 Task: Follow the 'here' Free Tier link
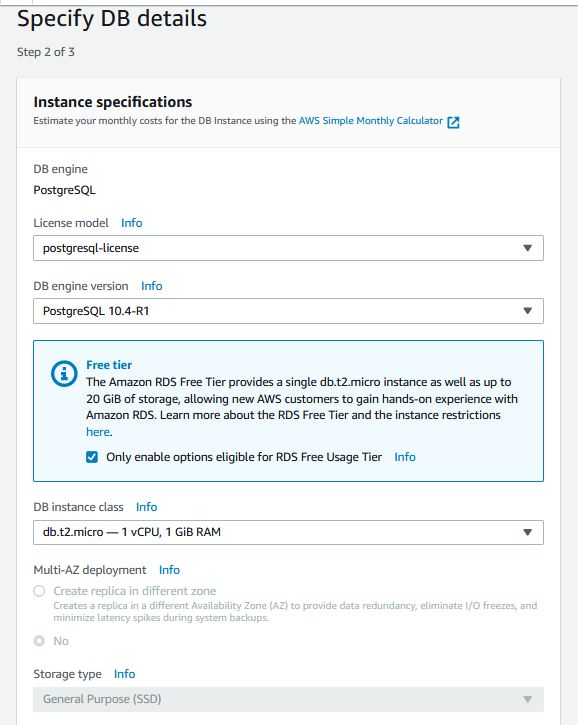click(98, 432)
